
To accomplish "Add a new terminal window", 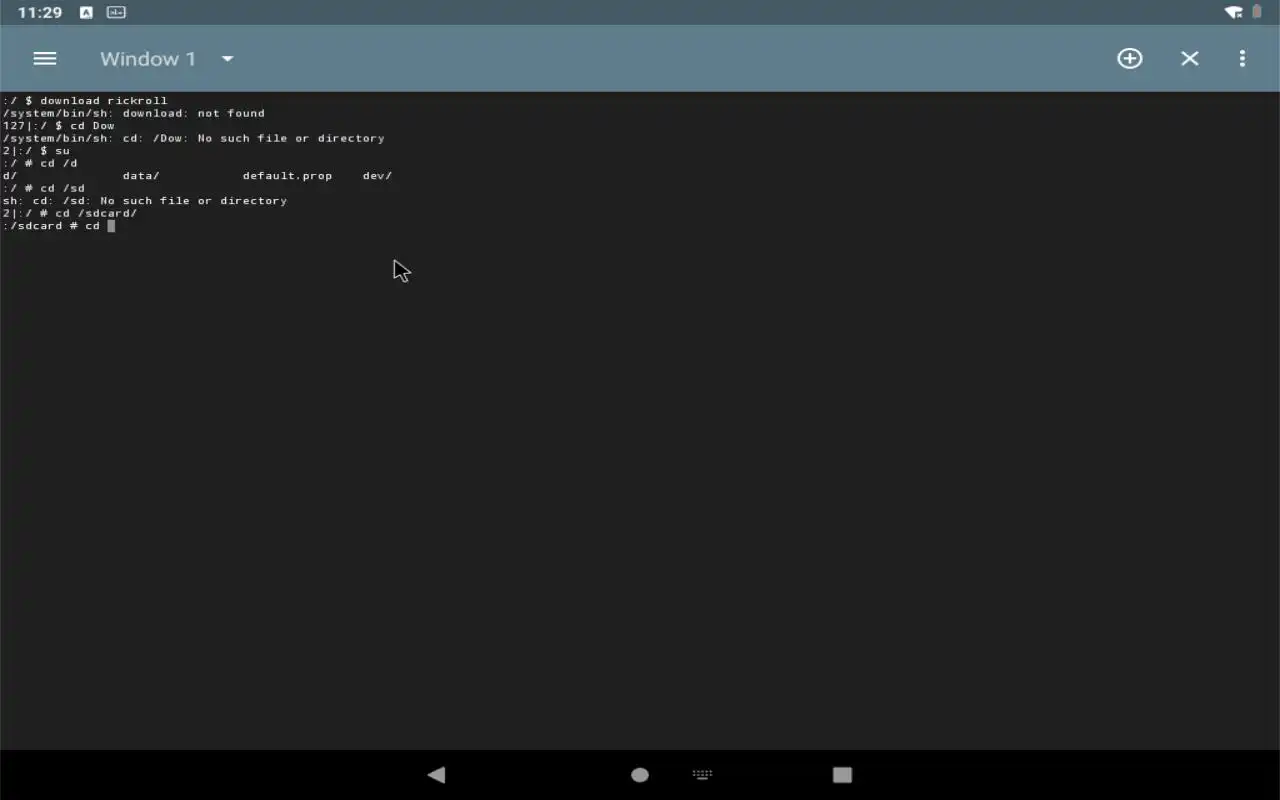I will (1129, 59).
